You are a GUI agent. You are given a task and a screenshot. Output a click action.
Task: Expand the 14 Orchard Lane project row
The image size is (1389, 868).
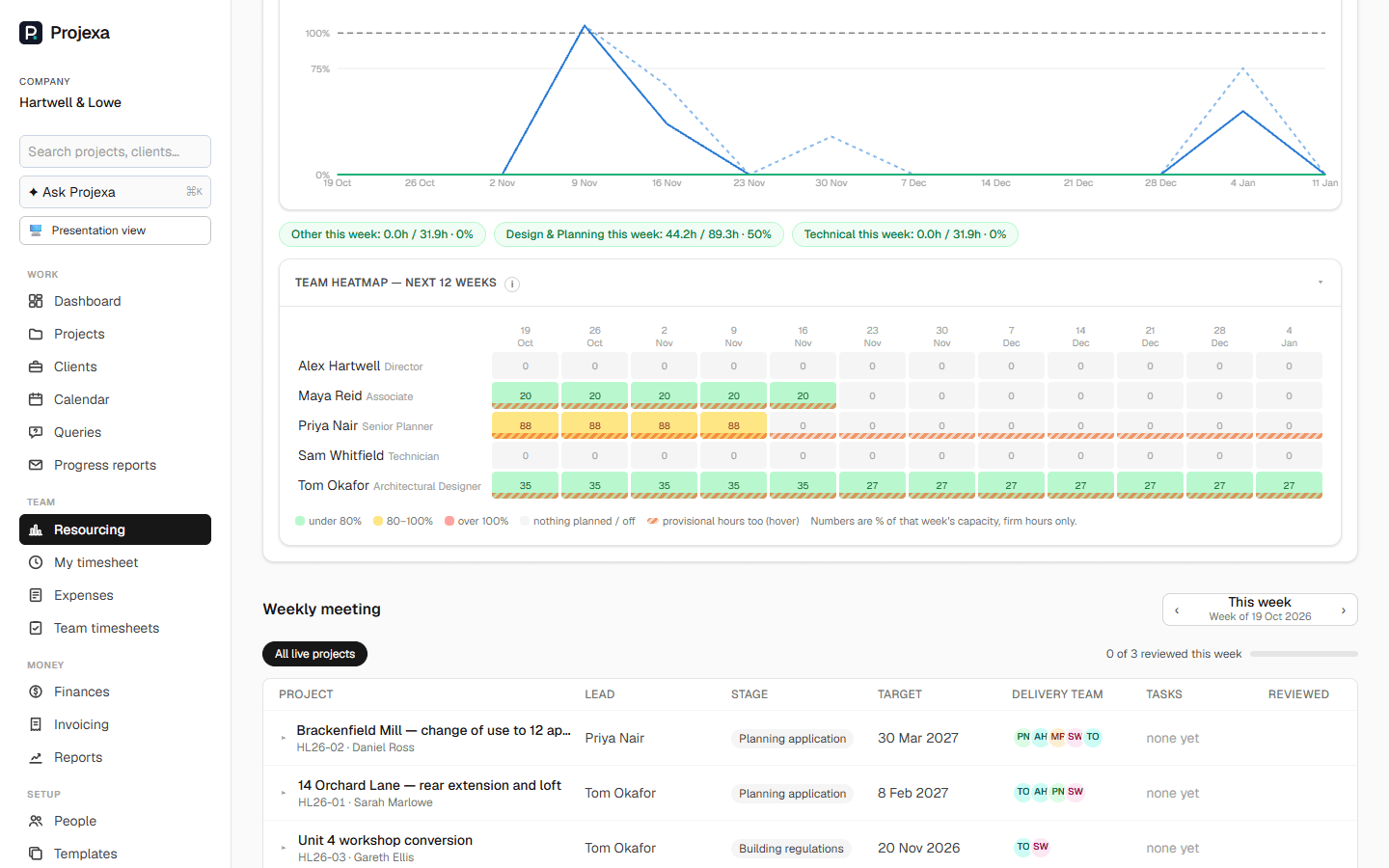point(284,793)
